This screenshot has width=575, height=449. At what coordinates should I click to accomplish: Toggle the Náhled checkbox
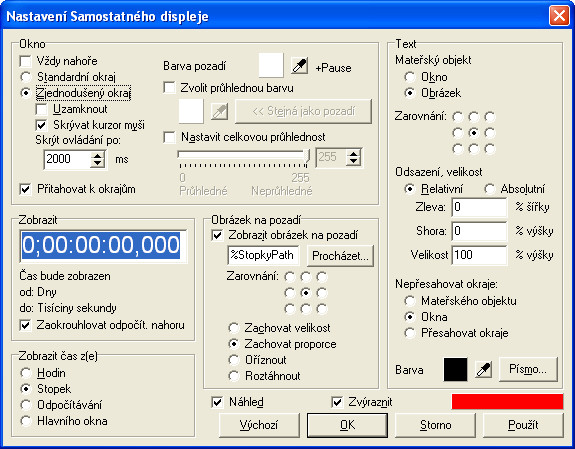click(217, 402)
